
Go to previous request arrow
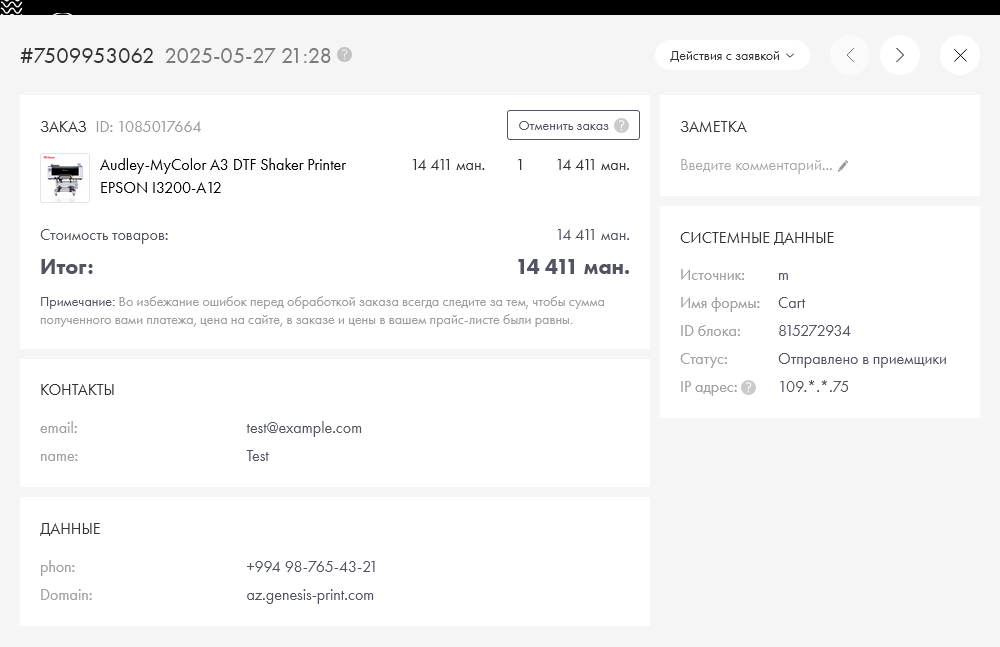[x=850, y=56]
